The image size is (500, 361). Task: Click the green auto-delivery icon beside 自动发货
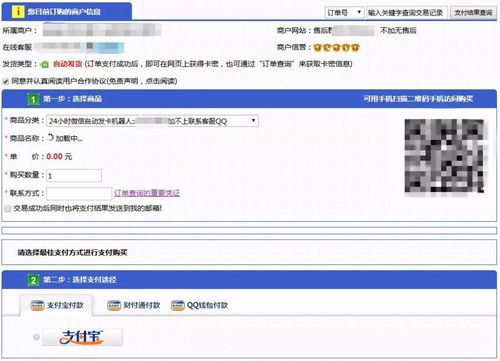(x=44, y=64)
